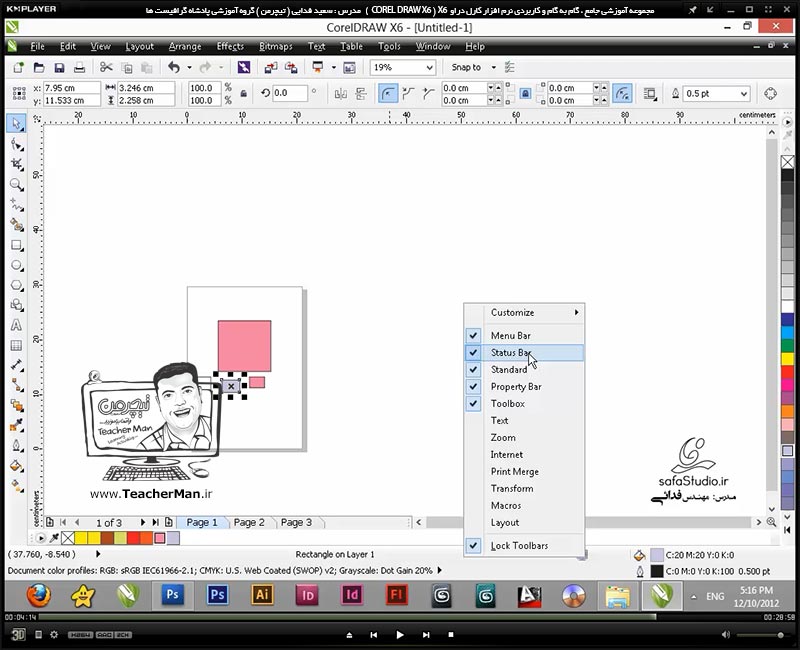800x650 pixels.
Task: Toggle edit corners together lock
Action: 526,94
